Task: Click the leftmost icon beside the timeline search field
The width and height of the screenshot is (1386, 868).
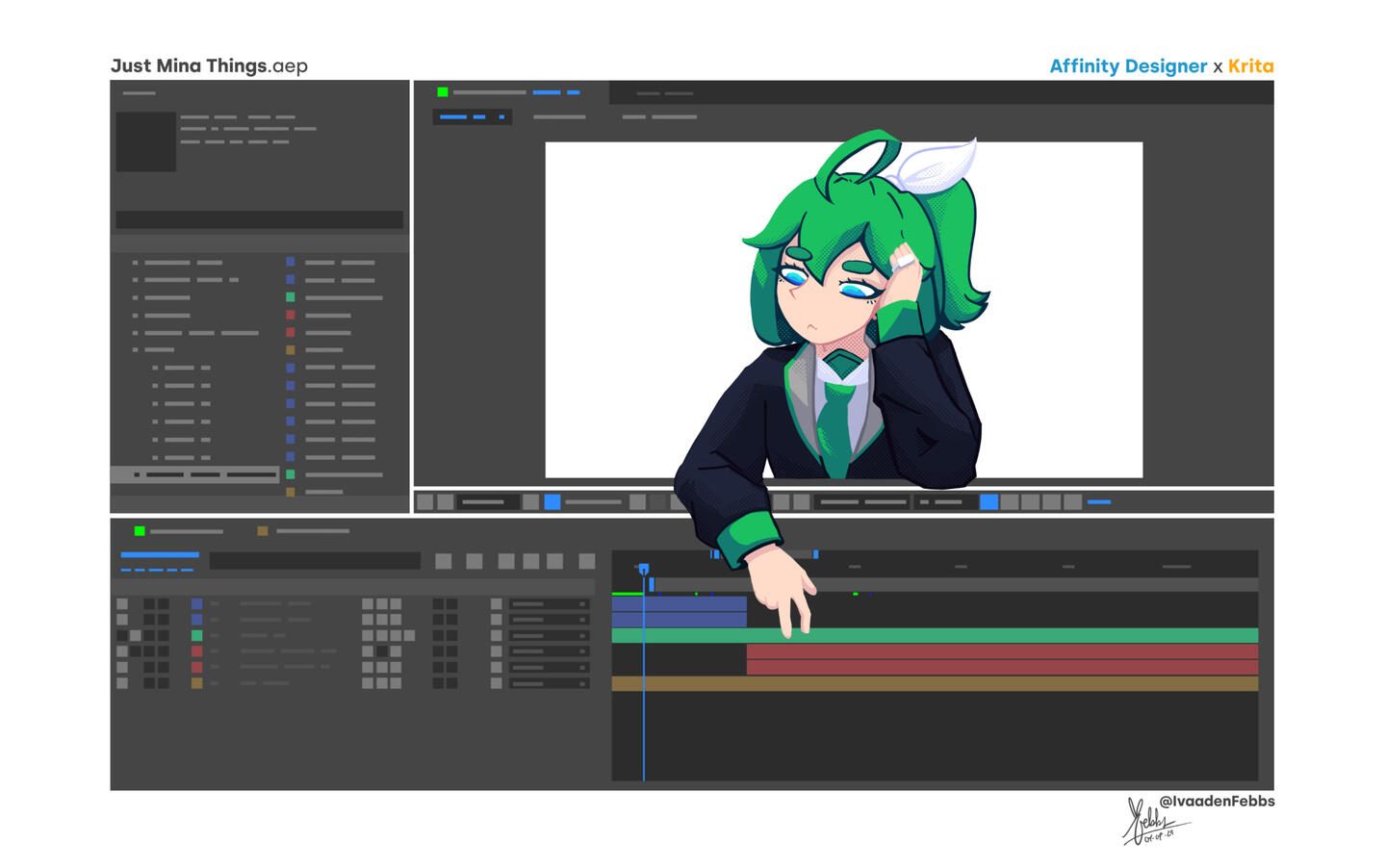Action: 443,561
